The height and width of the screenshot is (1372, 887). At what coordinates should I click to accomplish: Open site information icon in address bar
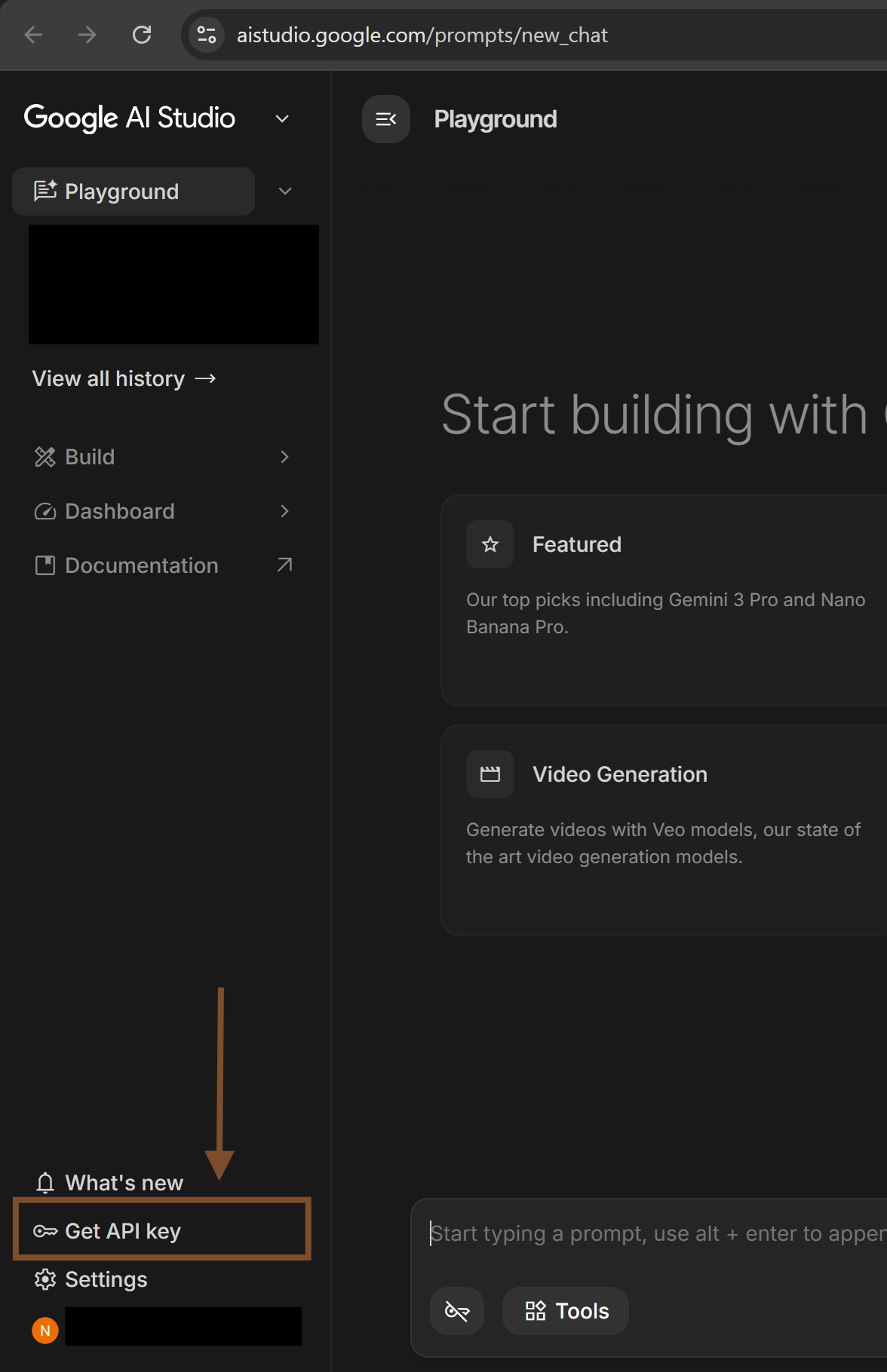[206, 35]
